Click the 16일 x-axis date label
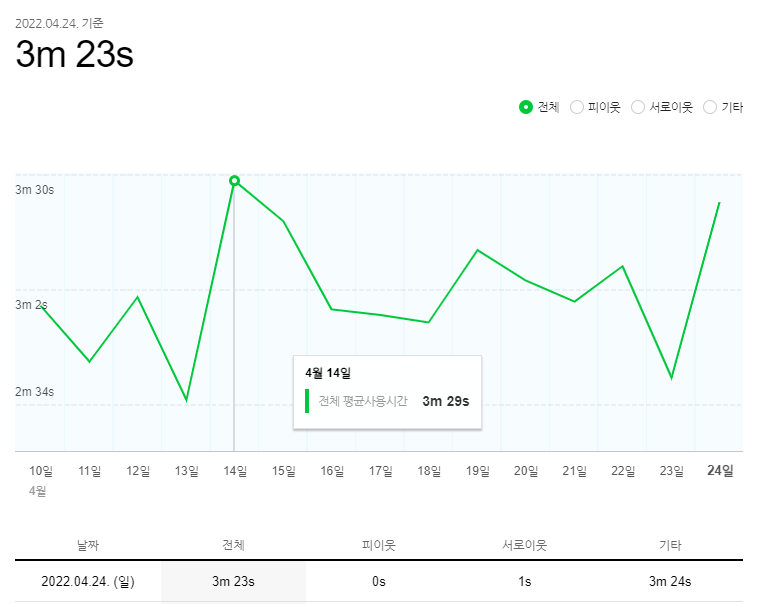The image size is (757, 604). click(x=332, y=471)
